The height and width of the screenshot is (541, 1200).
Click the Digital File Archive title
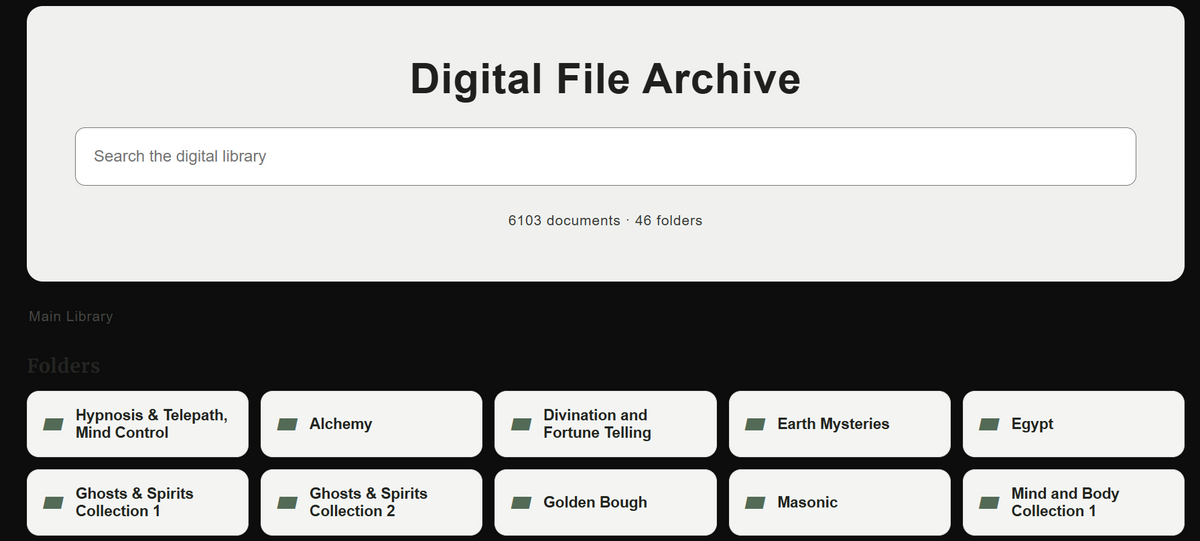(x=605, y=79)
